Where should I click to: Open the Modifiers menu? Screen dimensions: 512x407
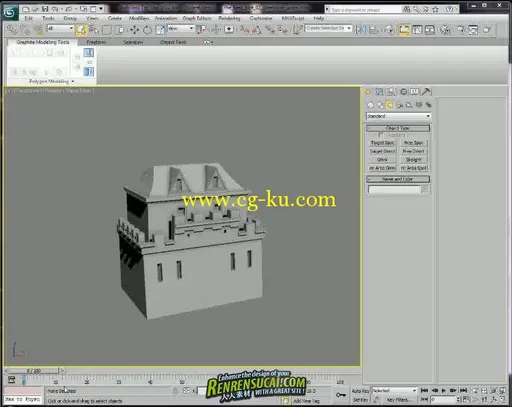(x=139, y=18)
